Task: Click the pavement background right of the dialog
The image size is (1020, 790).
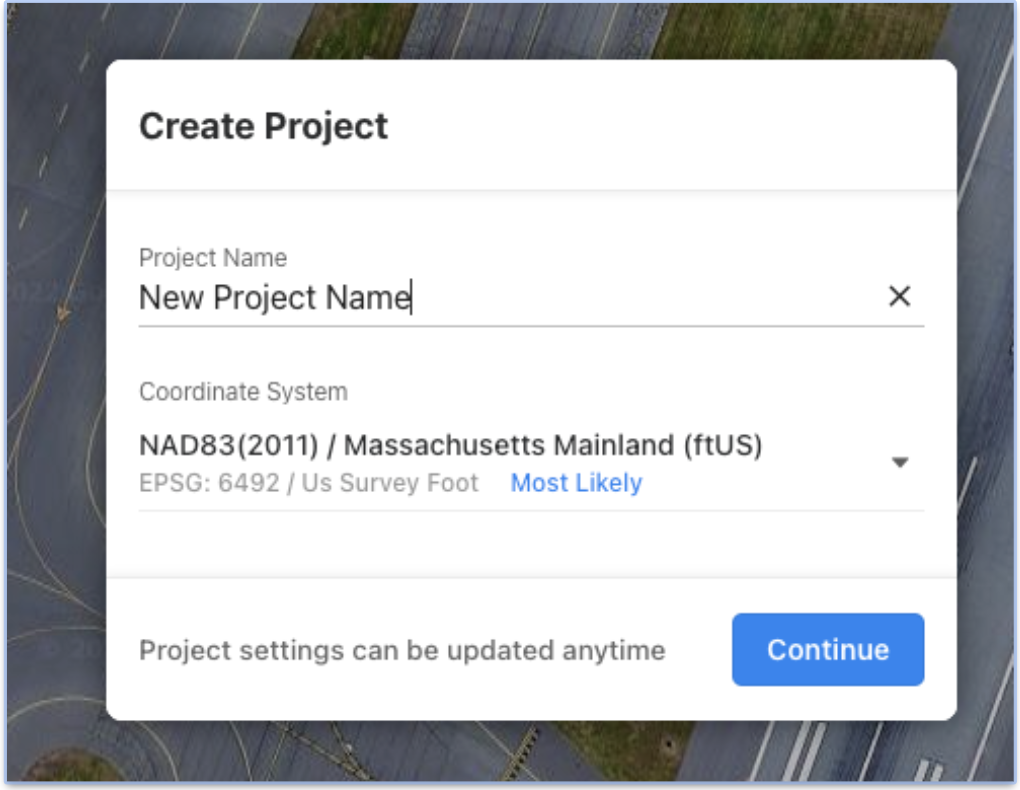Action: point(986,390)
